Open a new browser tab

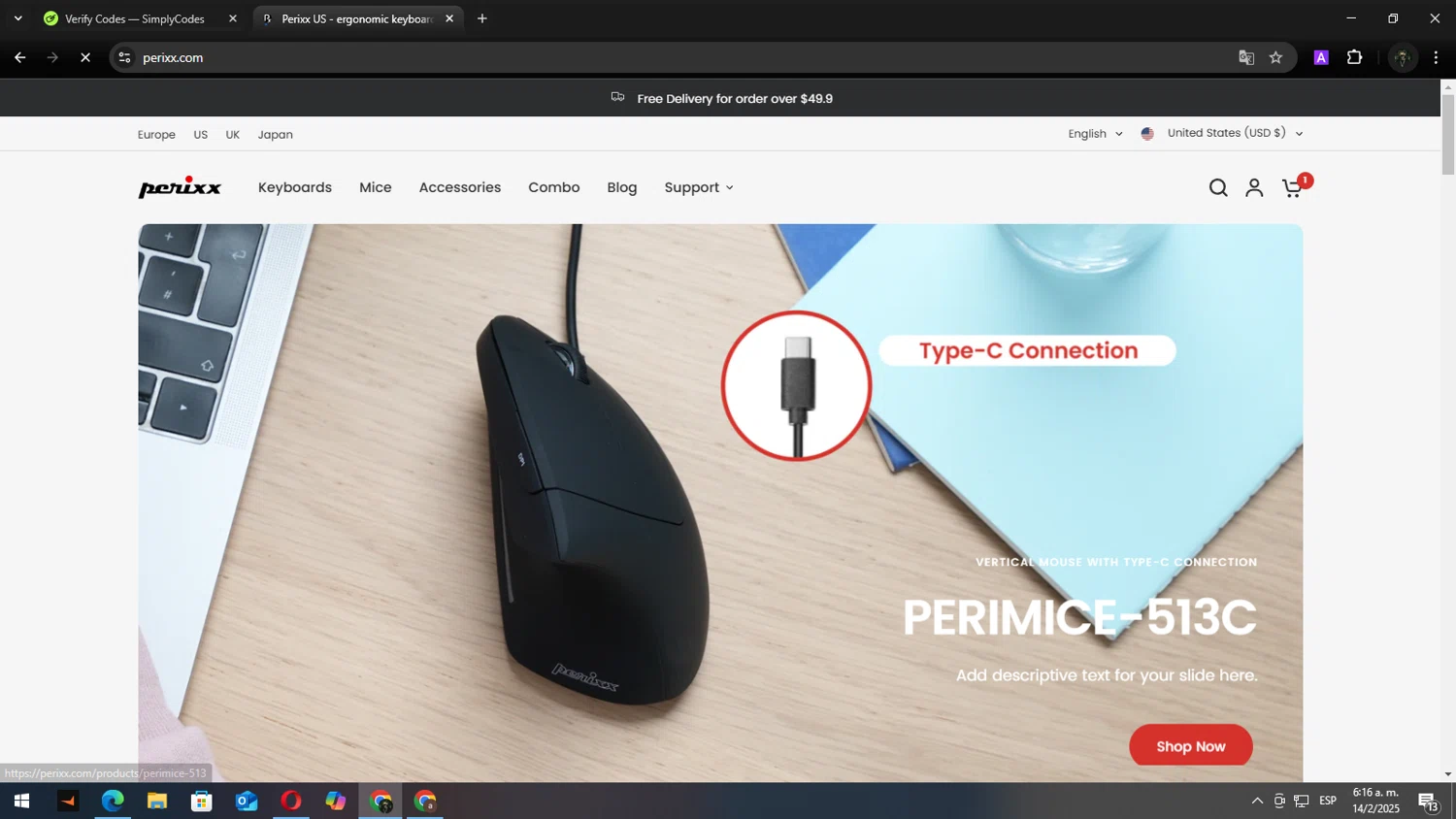coord(482,18)
